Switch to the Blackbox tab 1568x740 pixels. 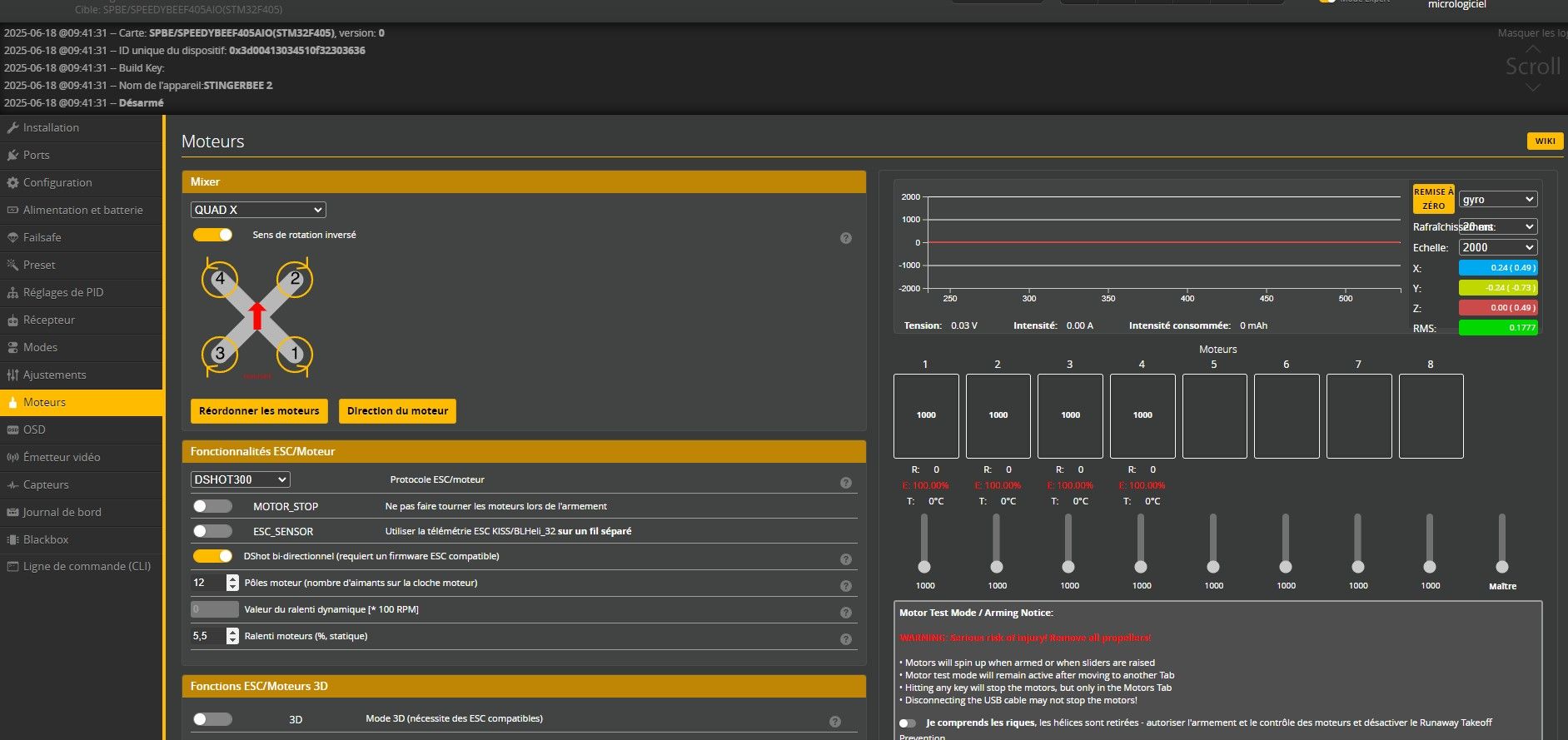(x=46, y=539)
